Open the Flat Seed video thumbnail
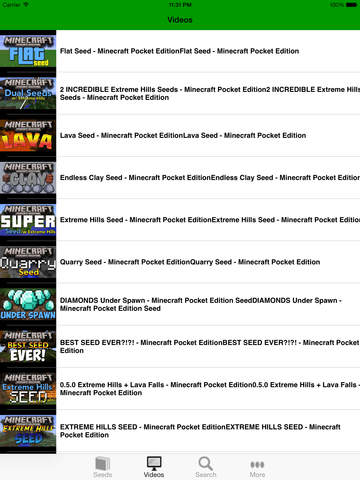This screenshot has height=480, width=360. tap(28, 51)
